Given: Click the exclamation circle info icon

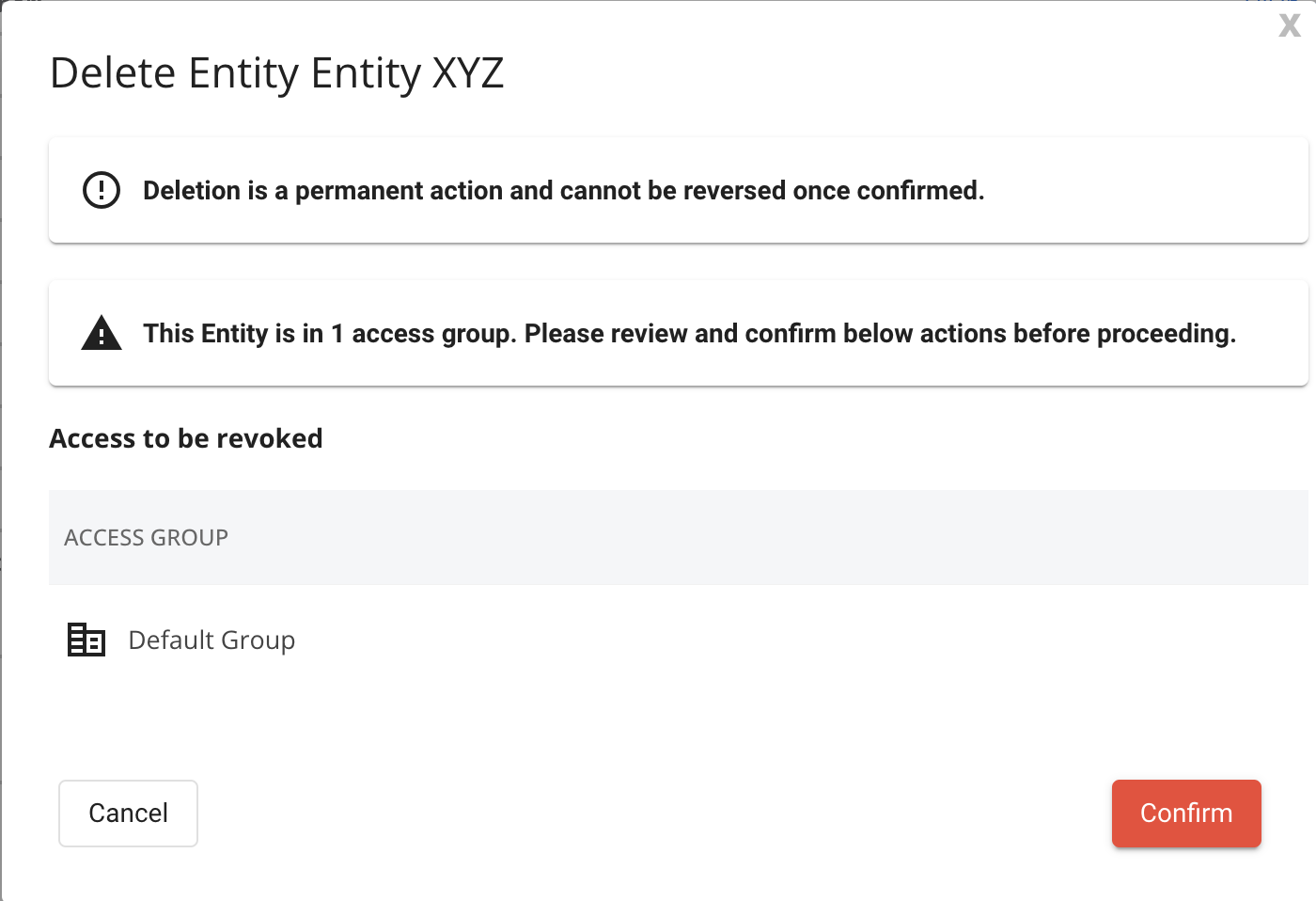Looking at the screenshot, I should click(102, 190).
